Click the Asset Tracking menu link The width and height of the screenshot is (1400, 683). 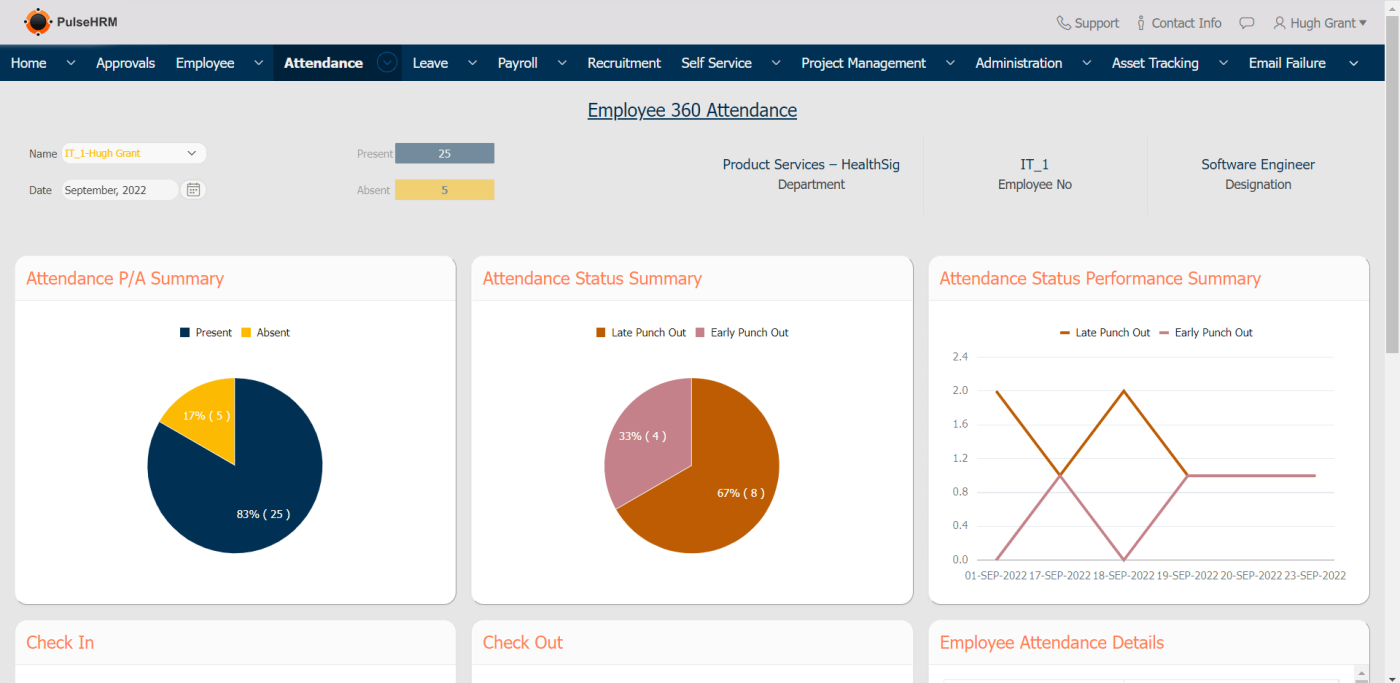[1154, 63]
